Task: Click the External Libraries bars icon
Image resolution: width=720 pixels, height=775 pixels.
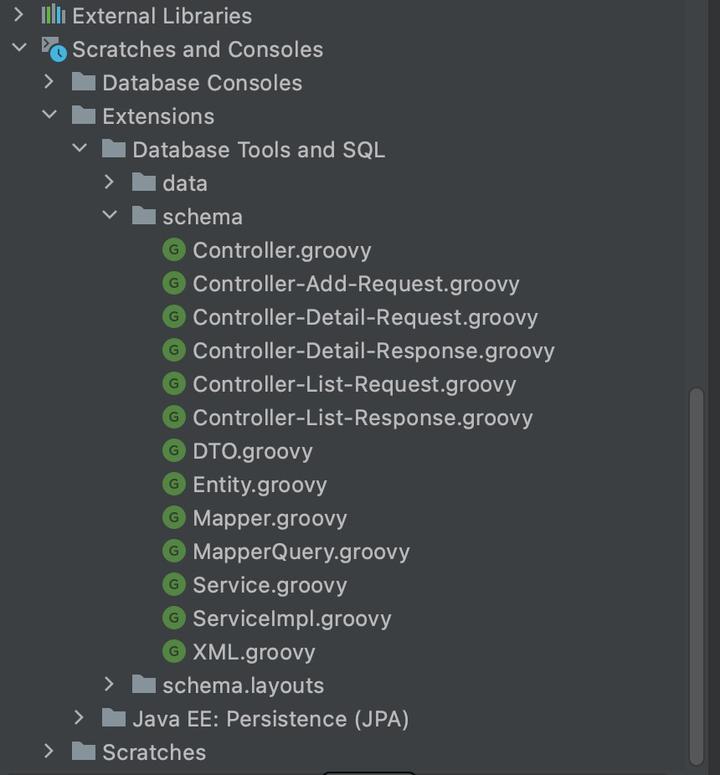Action: 54,16
